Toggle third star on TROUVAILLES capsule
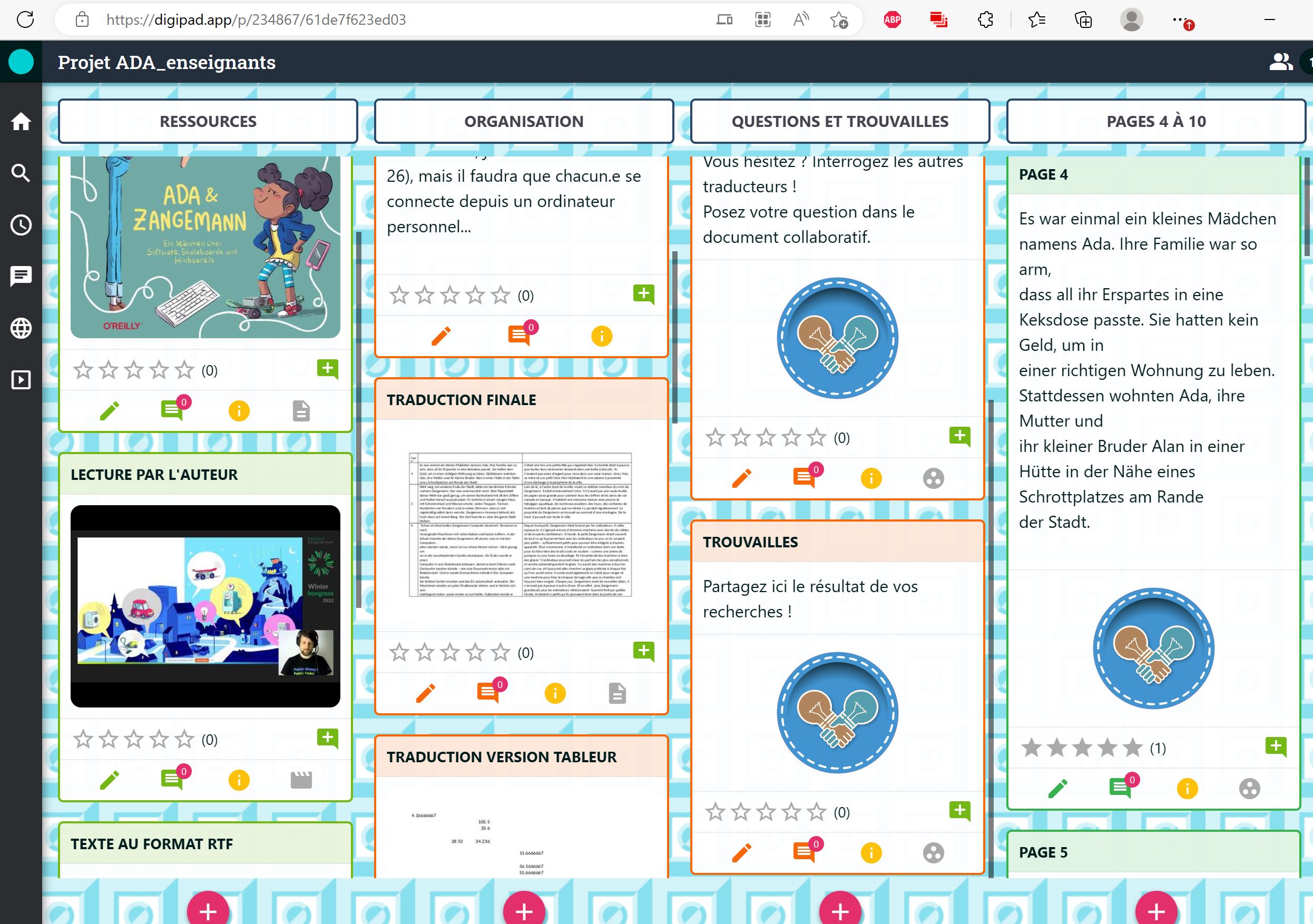1313x924 pixels. 766,812
